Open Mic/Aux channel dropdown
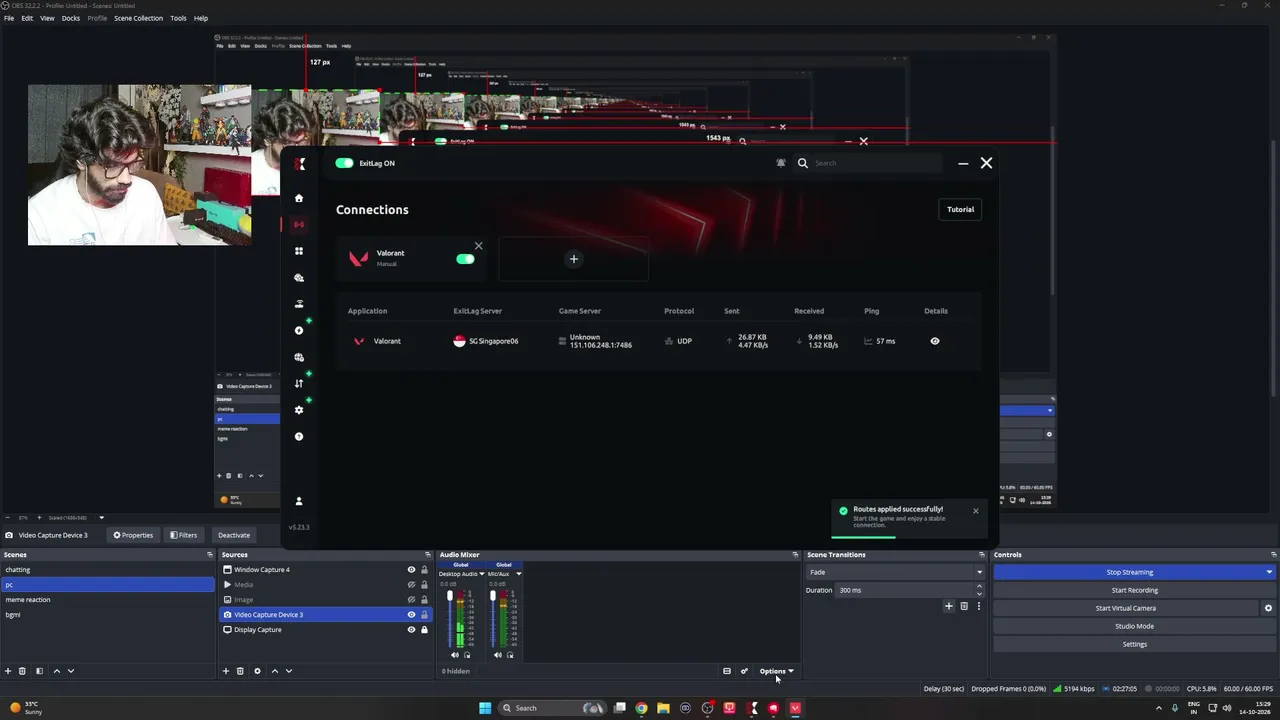This screenshot has width=1280, height=720. (518, 574)
